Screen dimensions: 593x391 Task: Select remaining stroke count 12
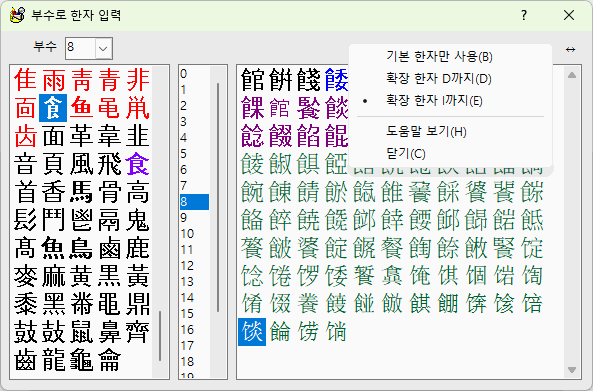click(194, 266)
